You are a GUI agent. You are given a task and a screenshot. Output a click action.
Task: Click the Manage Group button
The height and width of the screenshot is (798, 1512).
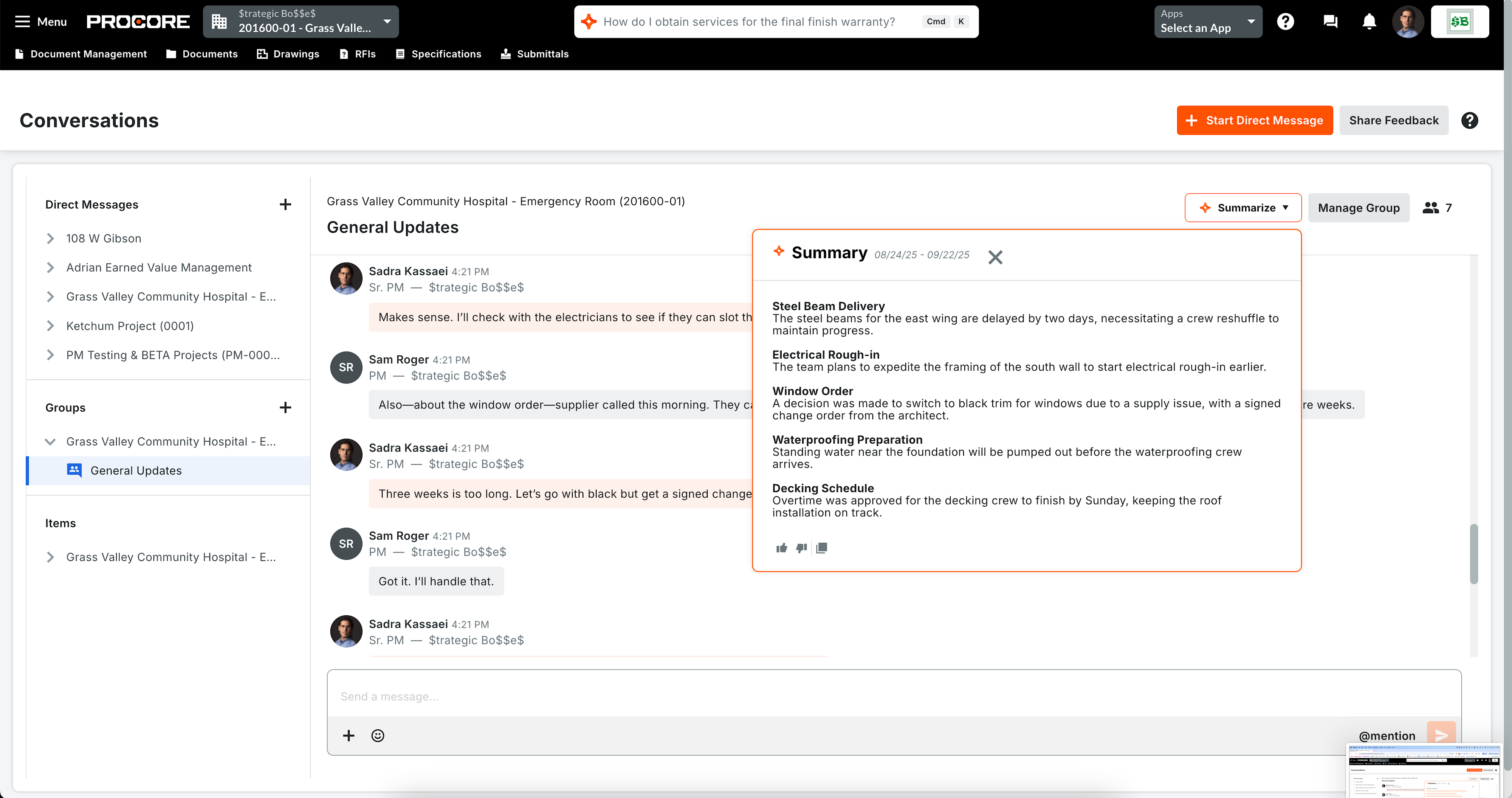coord(1358,208)
